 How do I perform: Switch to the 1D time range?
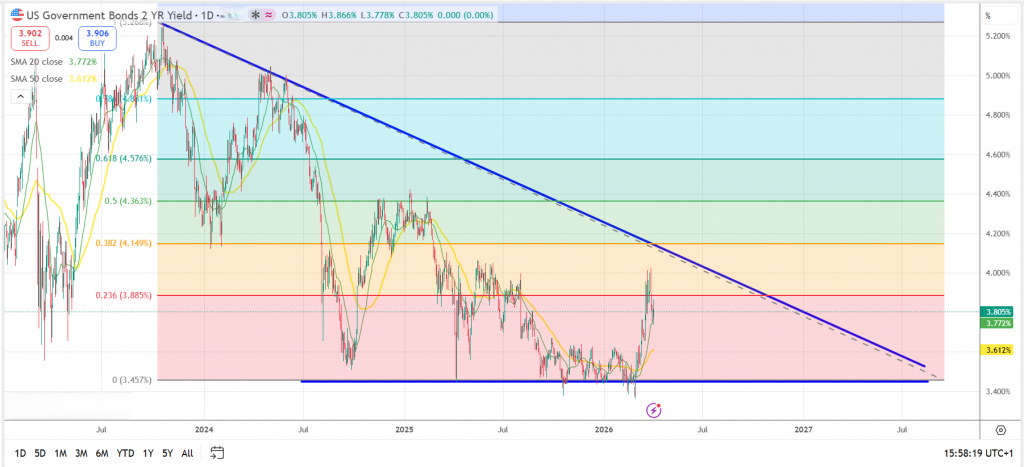pos(21,453)
